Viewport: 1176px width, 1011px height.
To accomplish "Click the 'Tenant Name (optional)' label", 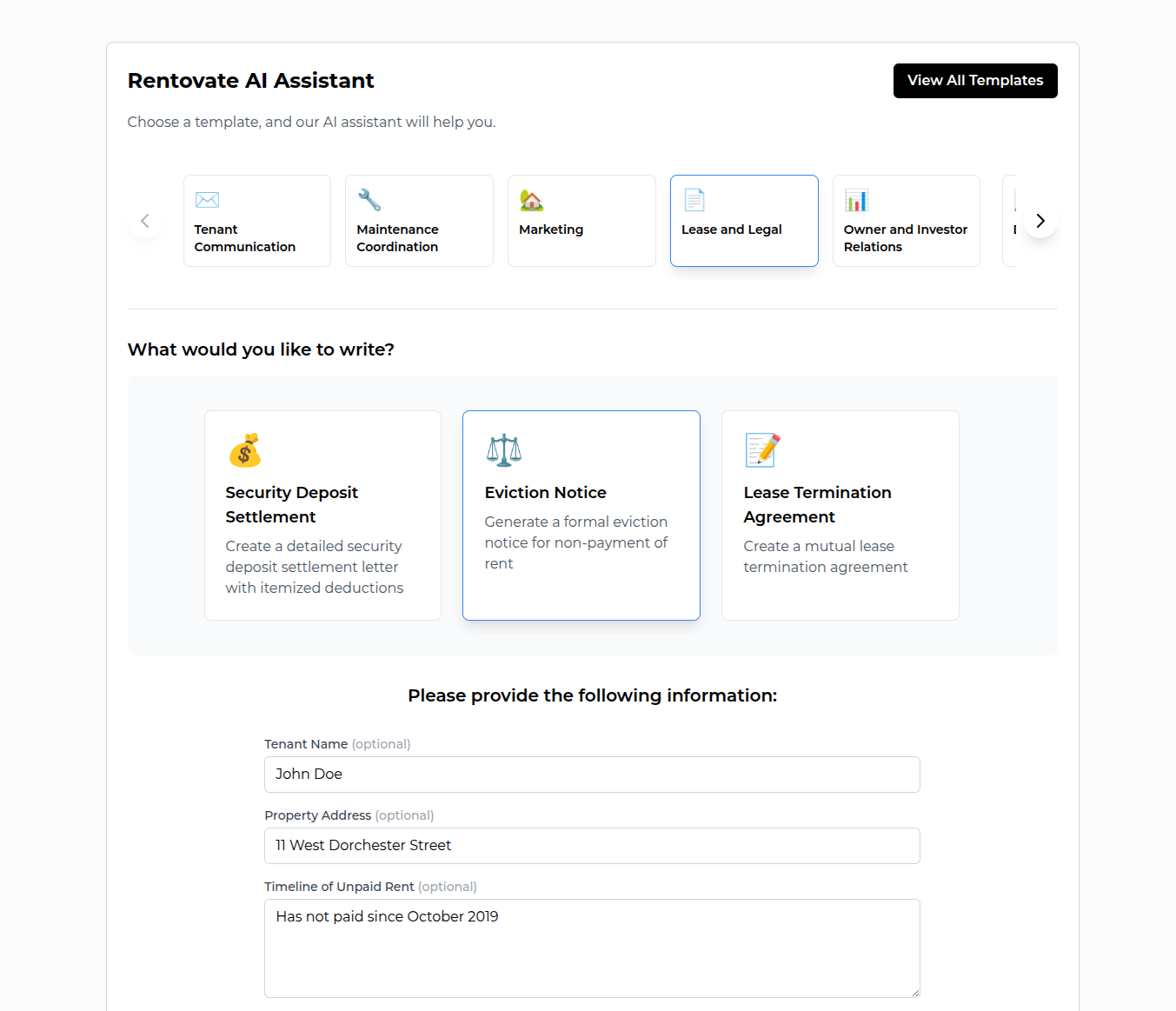I will [337, 744].
